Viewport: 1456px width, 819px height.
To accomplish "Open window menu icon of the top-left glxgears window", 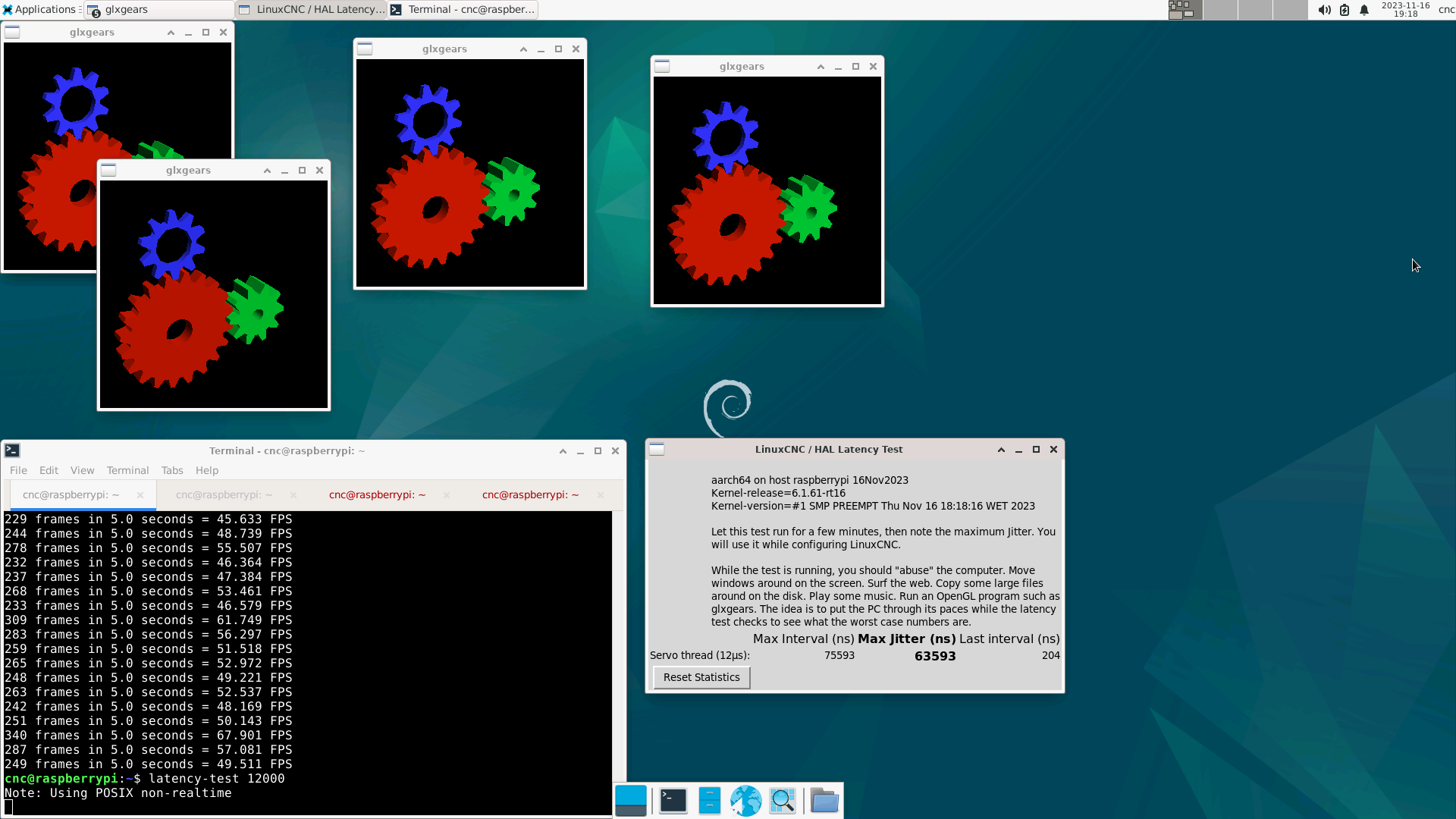I will [x=13, y=32].
